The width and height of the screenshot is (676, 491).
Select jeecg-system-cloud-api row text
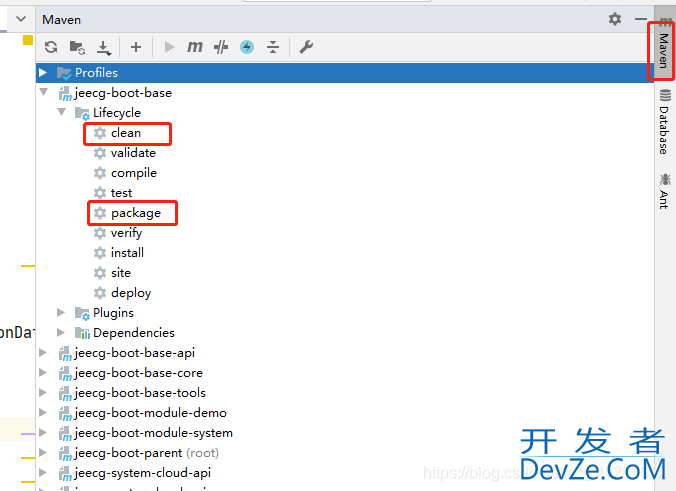click(143, 473)
